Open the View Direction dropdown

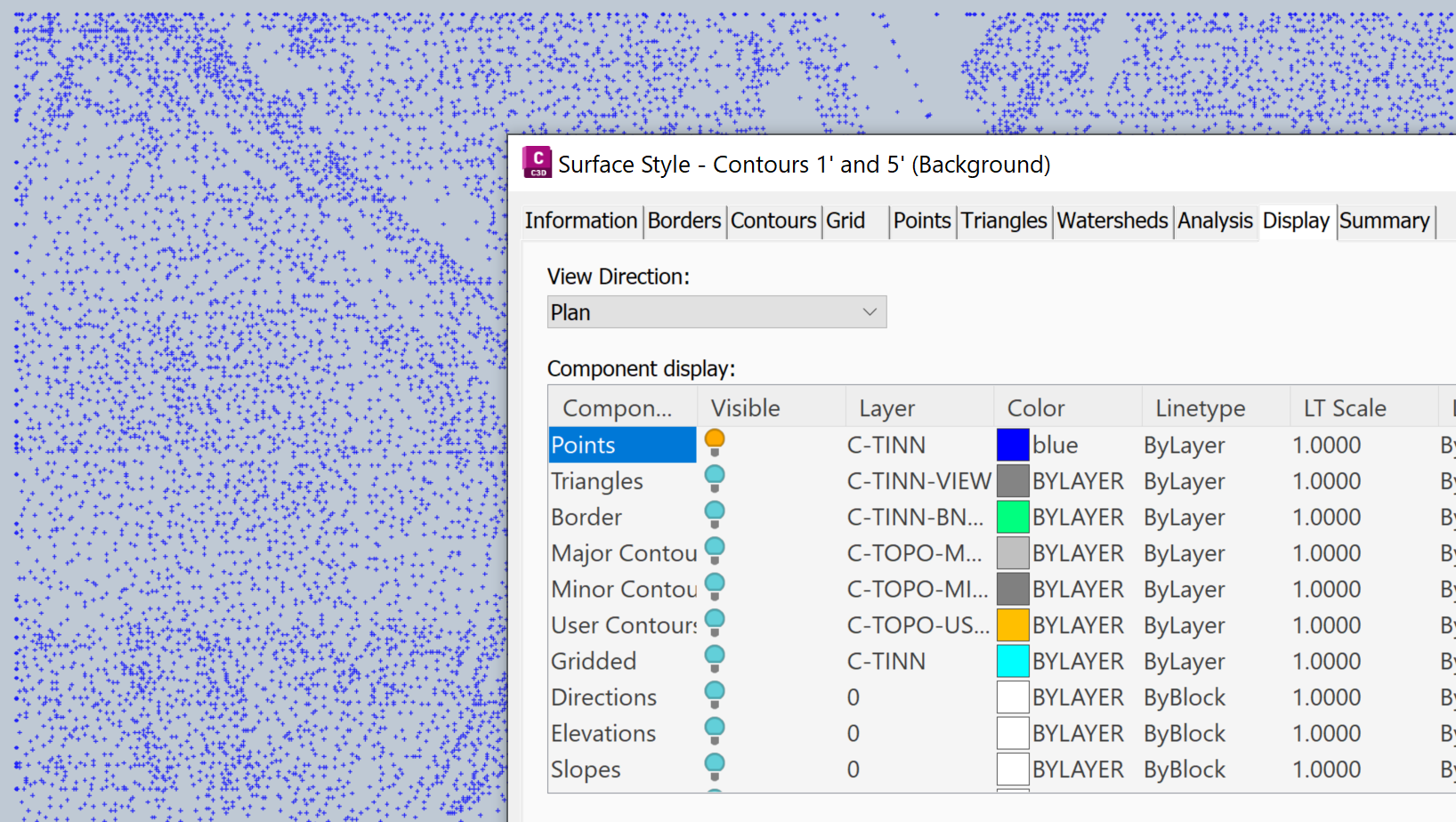tap(869, 312)
